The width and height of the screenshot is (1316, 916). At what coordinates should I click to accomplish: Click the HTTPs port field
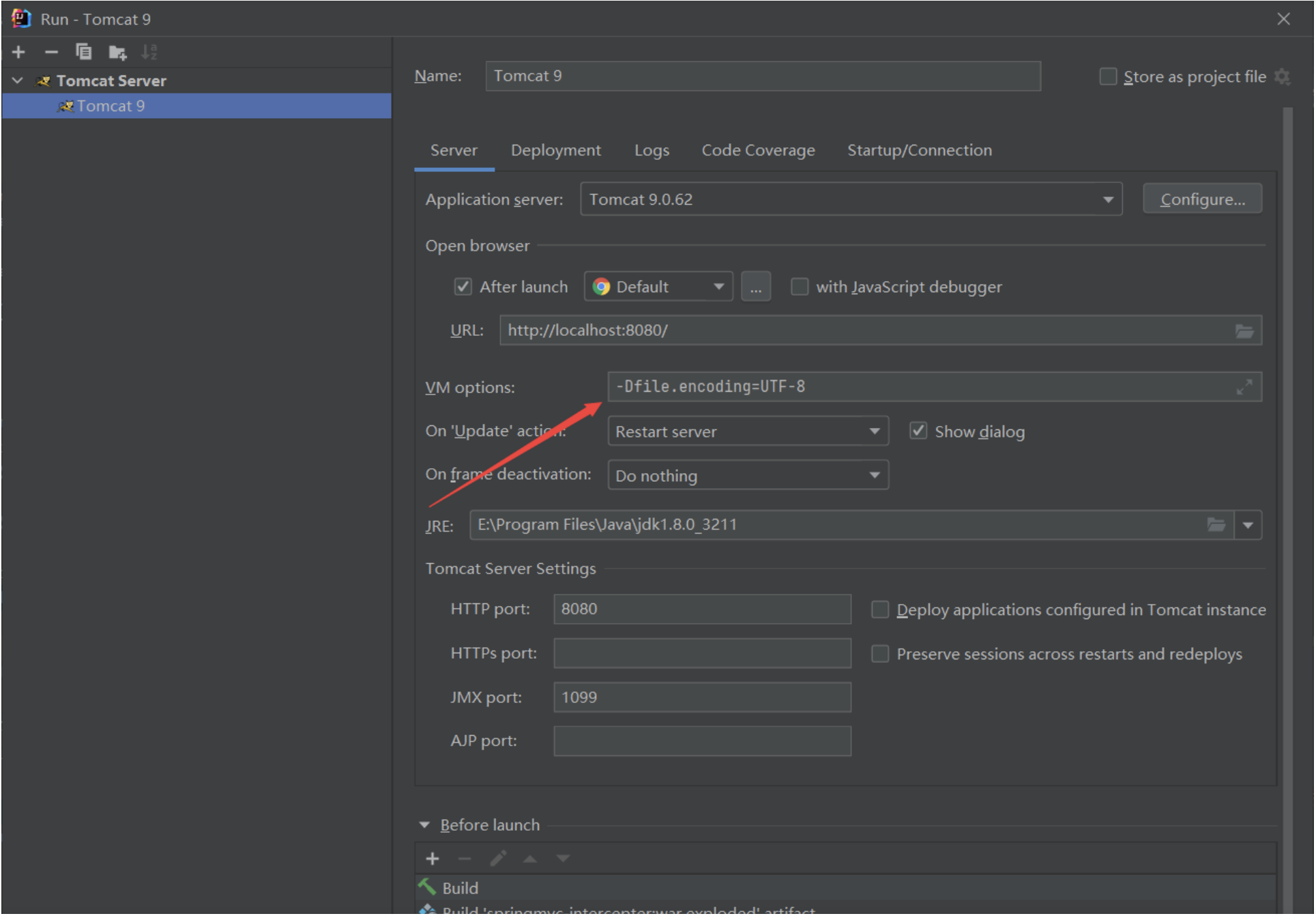click(702, 653)
